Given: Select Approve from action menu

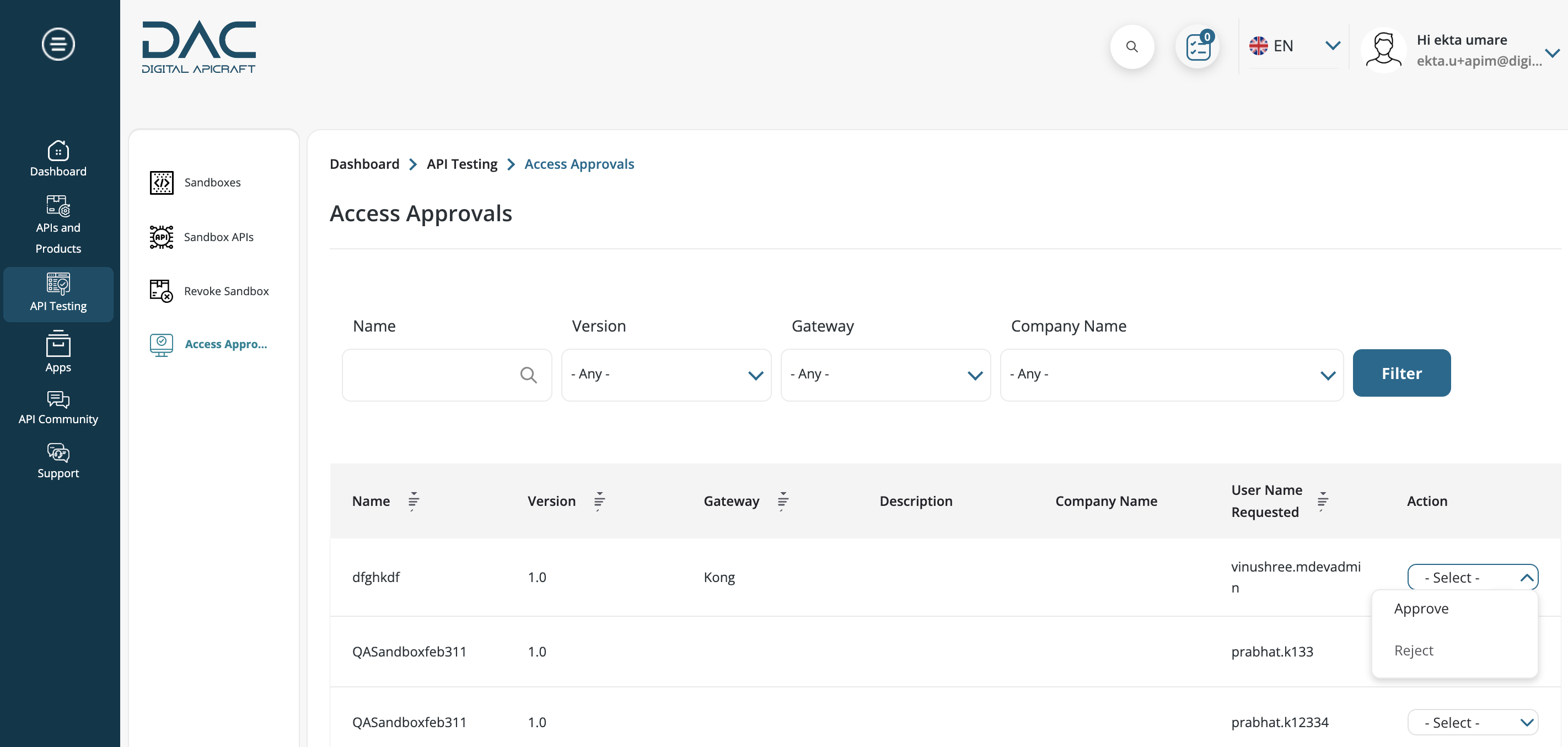Looking at the screenshot, I should (1421, 608).
